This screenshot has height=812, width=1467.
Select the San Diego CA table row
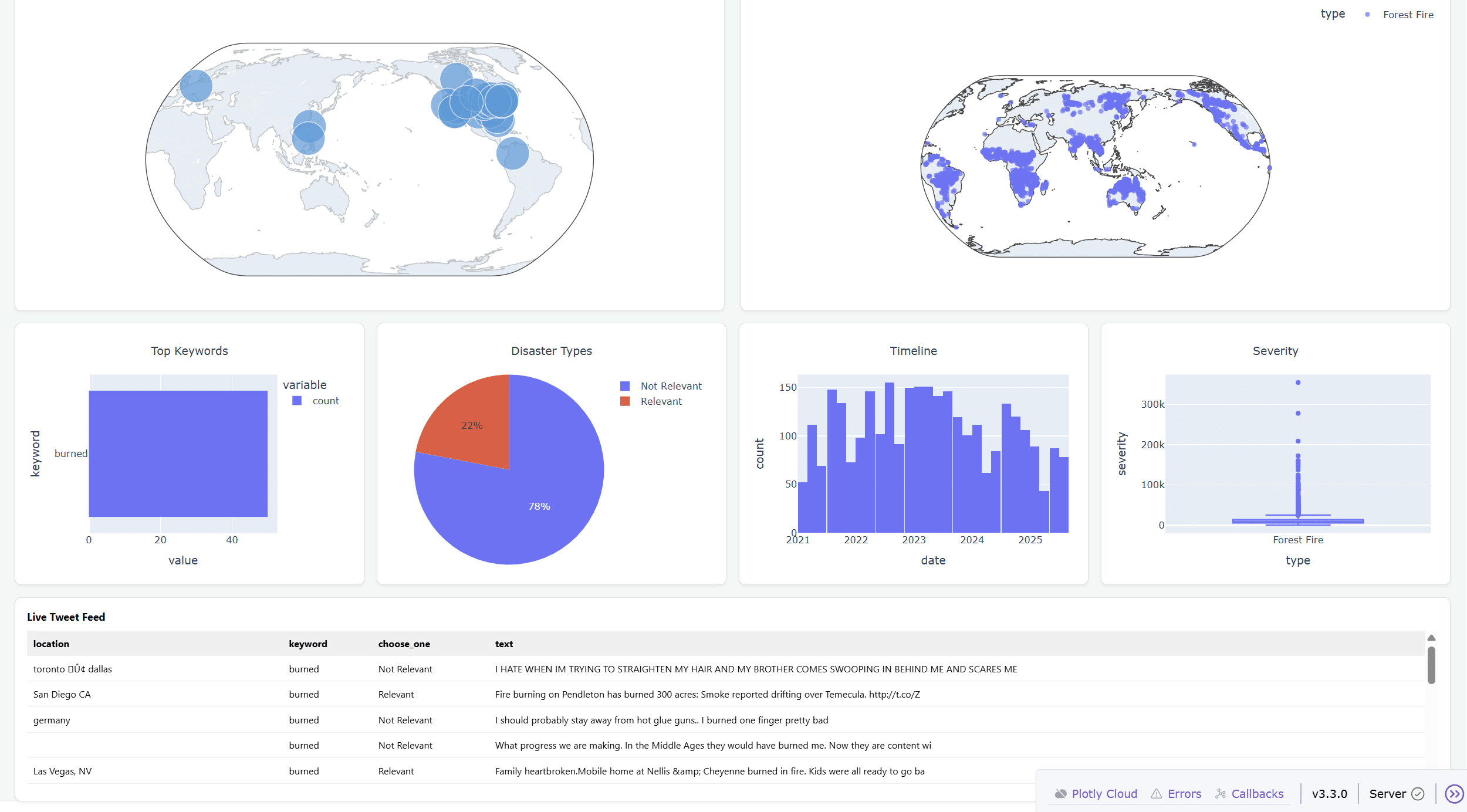(62, 694)
